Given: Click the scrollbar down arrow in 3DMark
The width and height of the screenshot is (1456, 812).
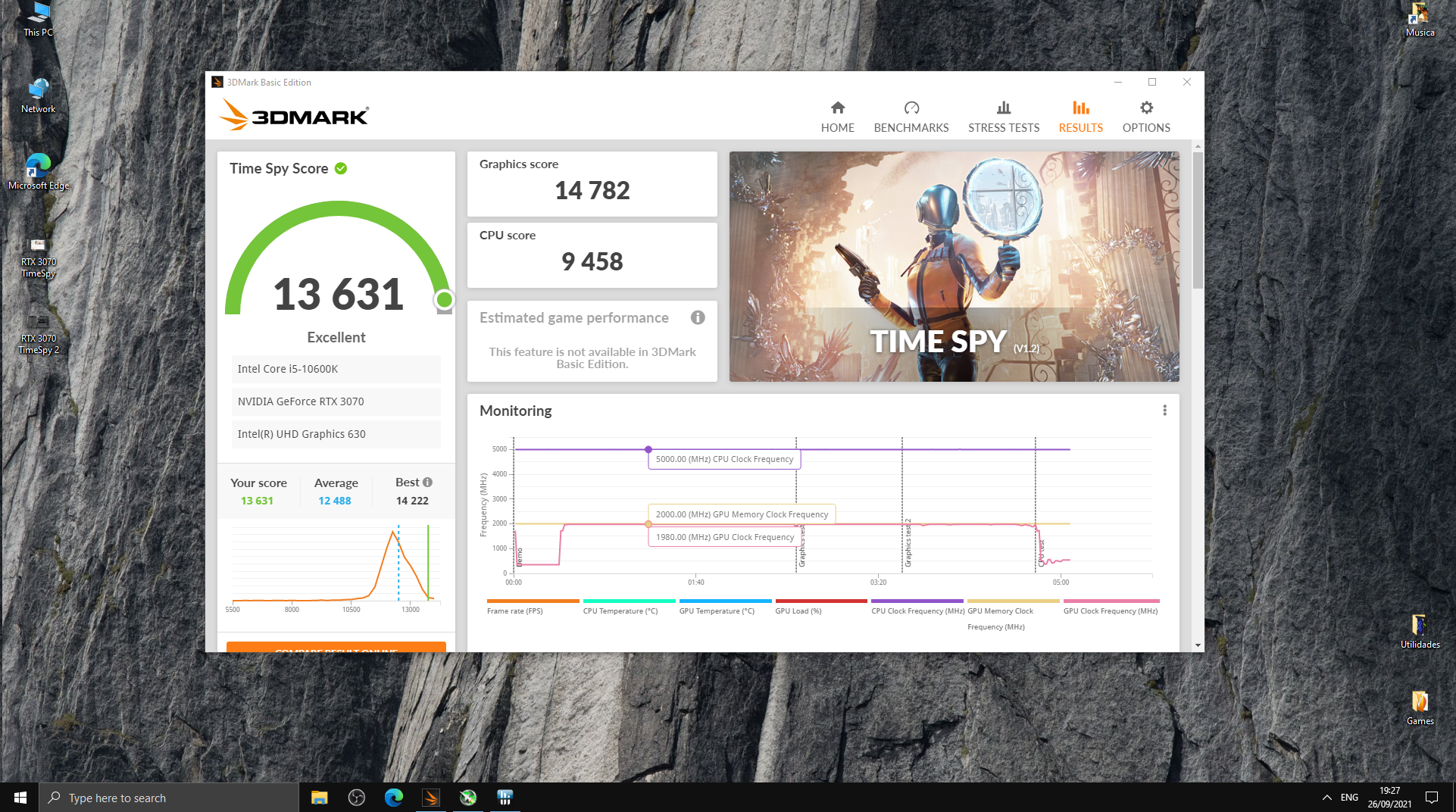Looking at the screenshot, I should tap(1198, 645).
